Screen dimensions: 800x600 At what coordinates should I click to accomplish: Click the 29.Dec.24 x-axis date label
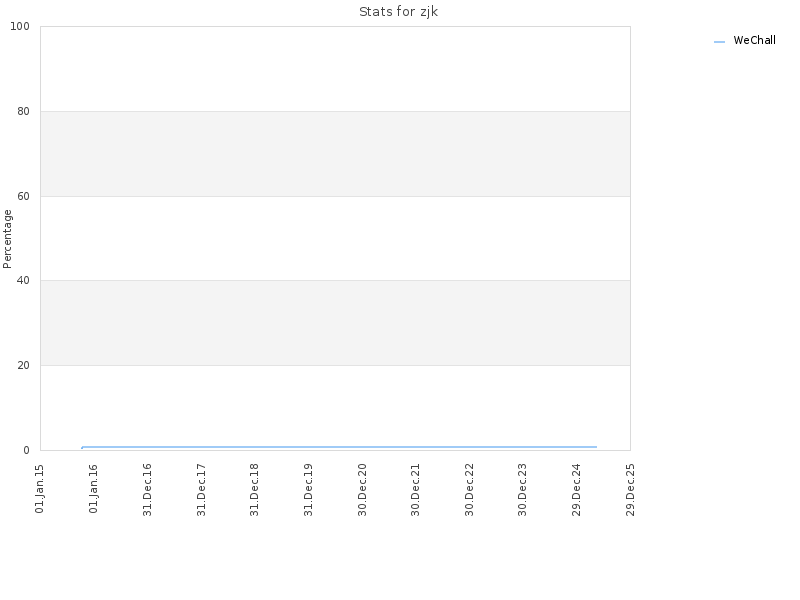[577, 490]
